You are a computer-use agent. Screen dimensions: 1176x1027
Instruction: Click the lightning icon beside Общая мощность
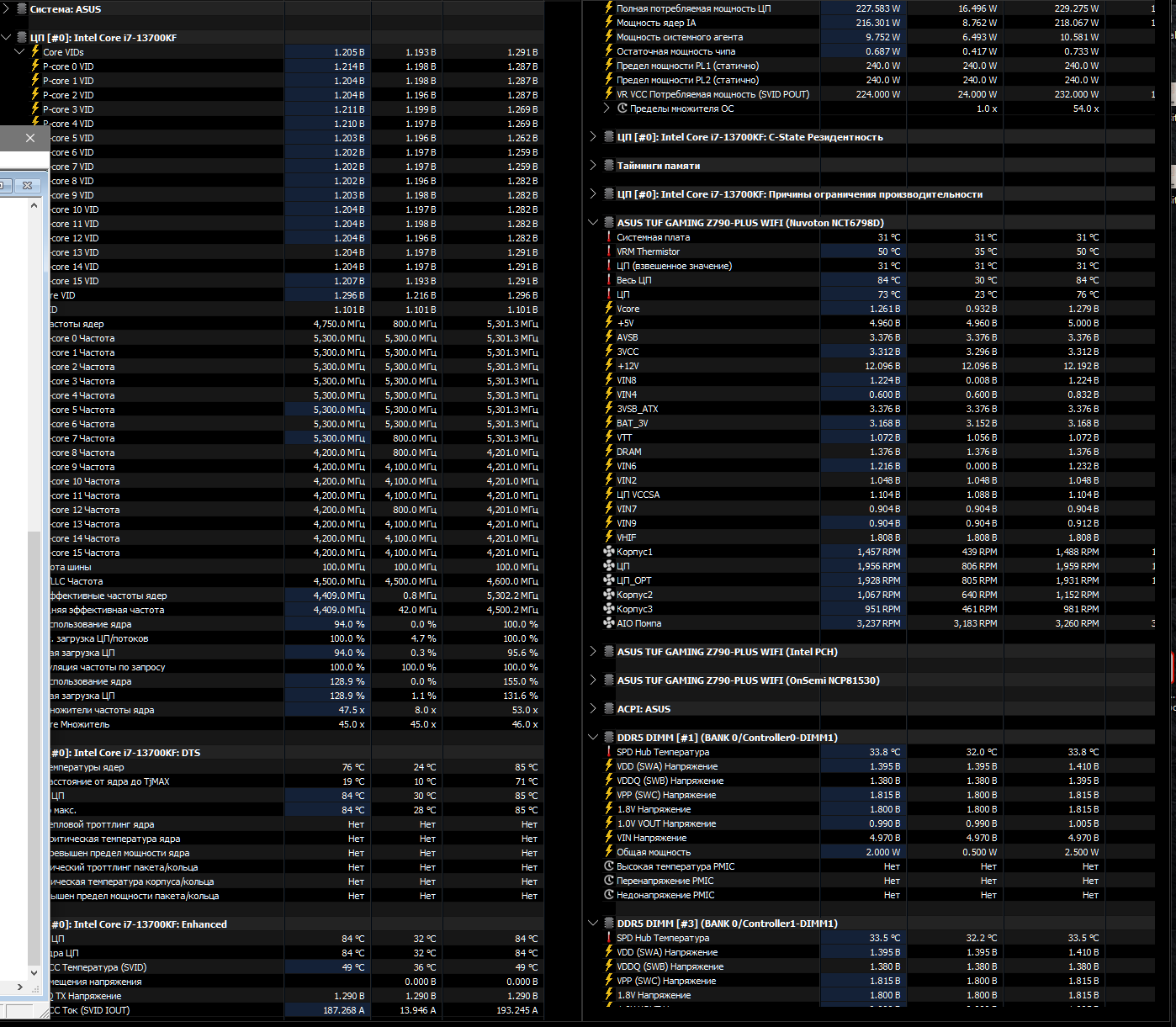pos(609,852)
